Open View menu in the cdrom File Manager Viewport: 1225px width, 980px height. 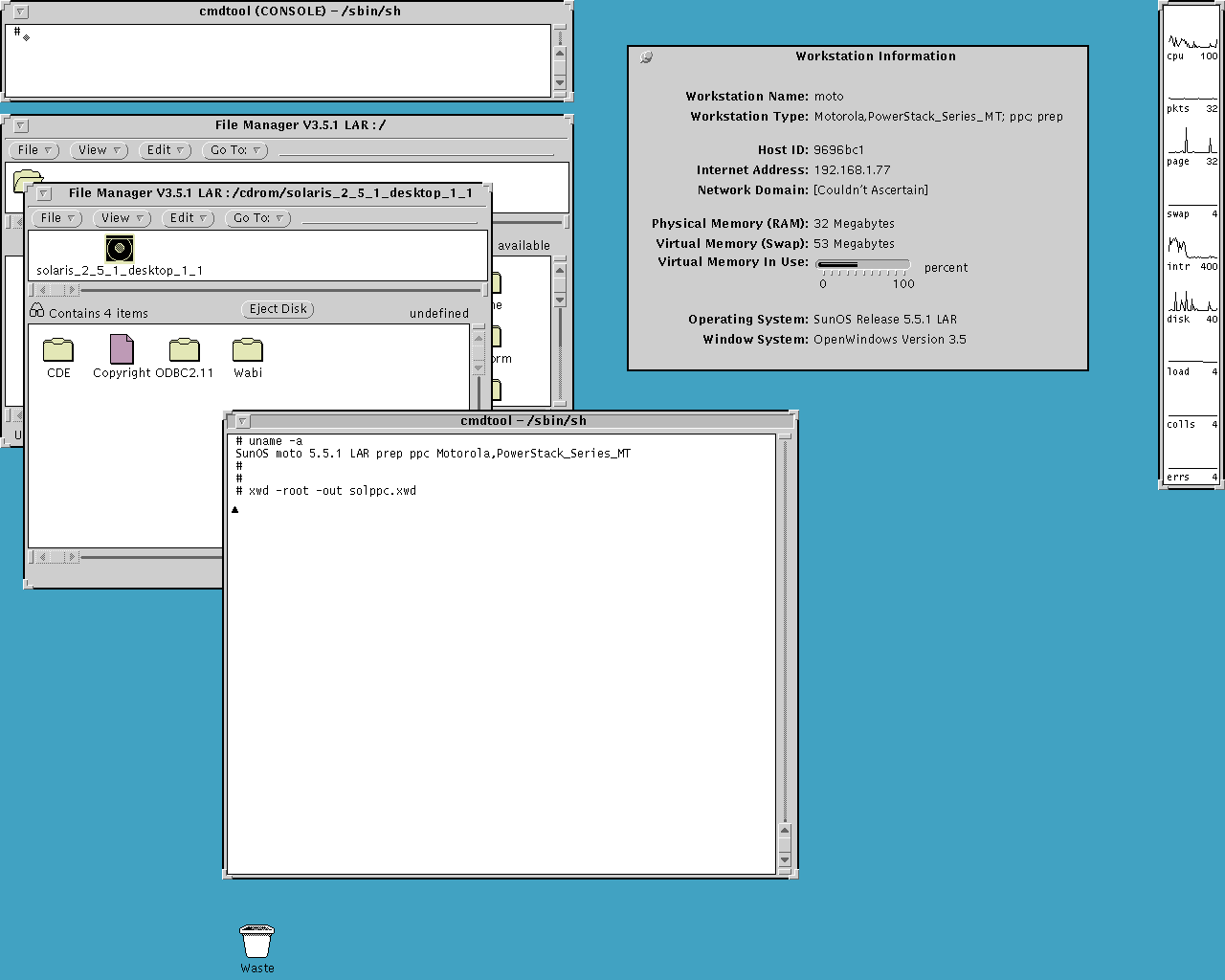point(122,218)
